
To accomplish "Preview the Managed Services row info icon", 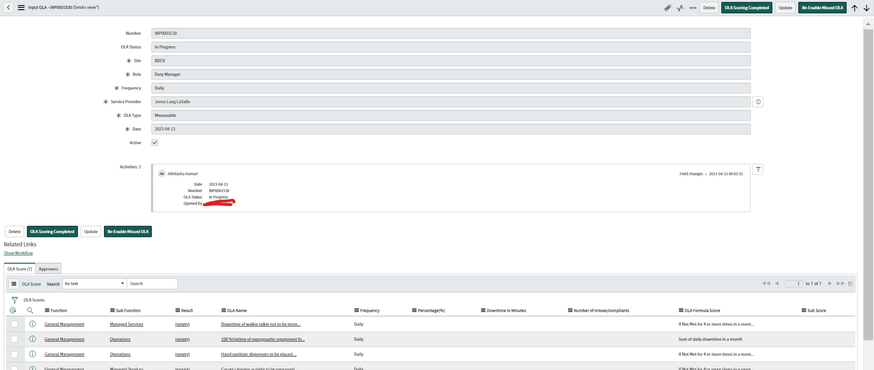I will [x=32, y=324].
